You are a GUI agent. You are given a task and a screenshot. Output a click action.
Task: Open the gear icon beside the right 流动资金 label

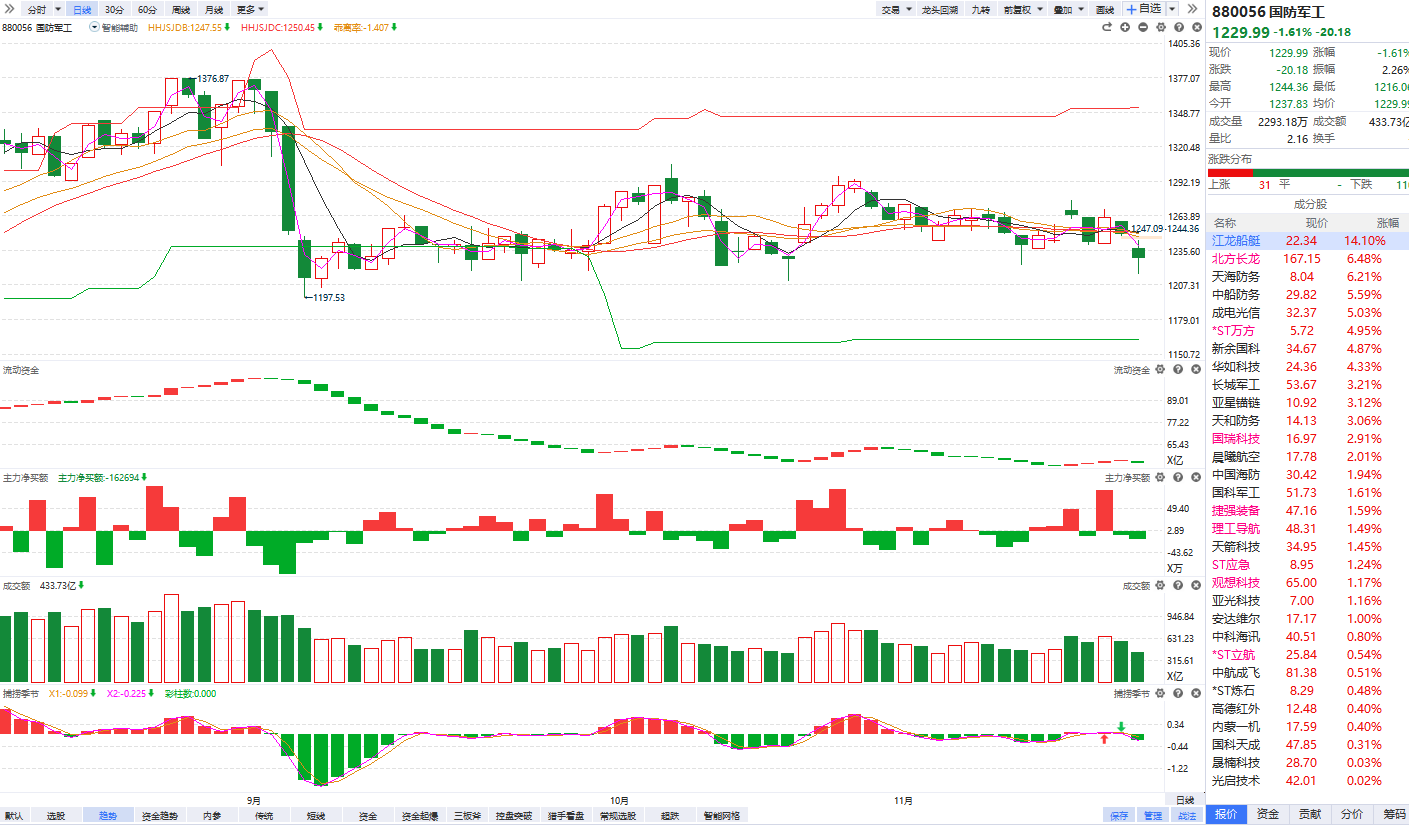[x=1160, y=370]
